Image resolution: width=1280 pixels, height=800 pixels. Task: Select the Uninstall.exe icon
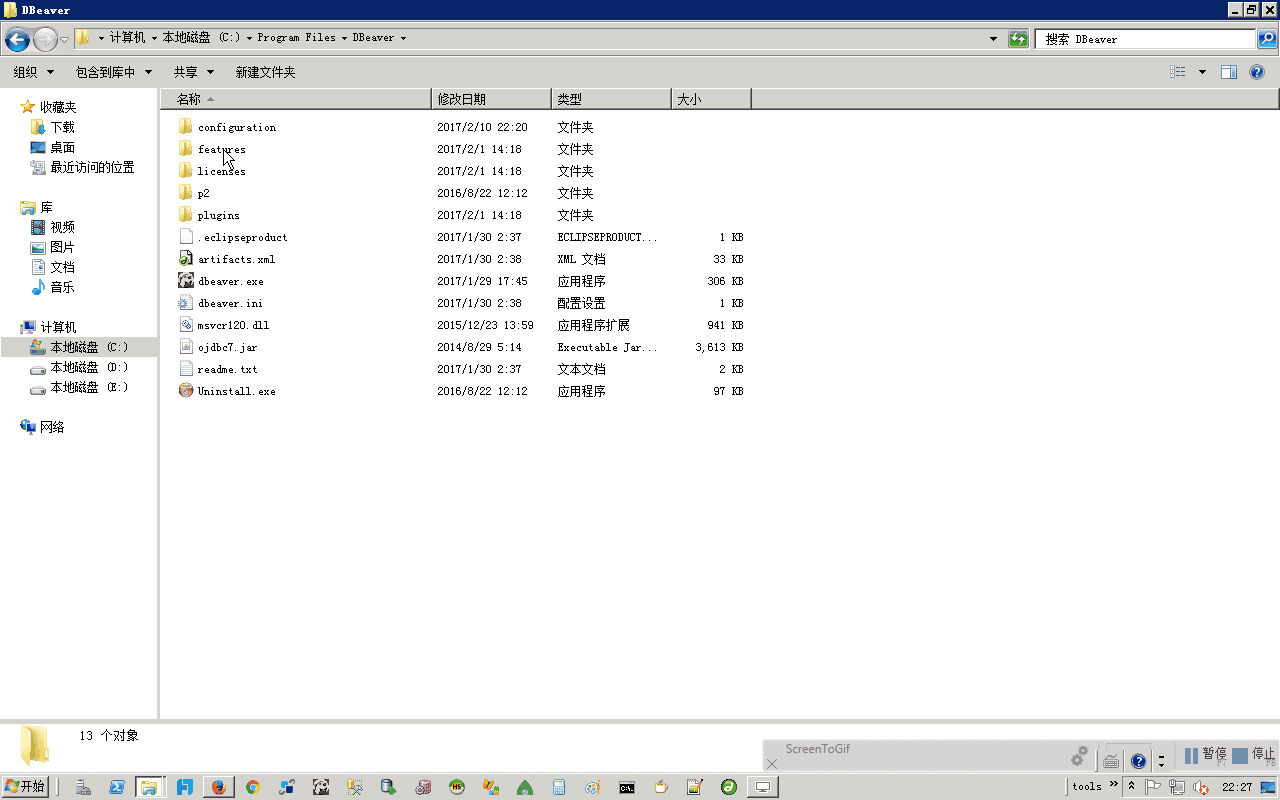186,391
